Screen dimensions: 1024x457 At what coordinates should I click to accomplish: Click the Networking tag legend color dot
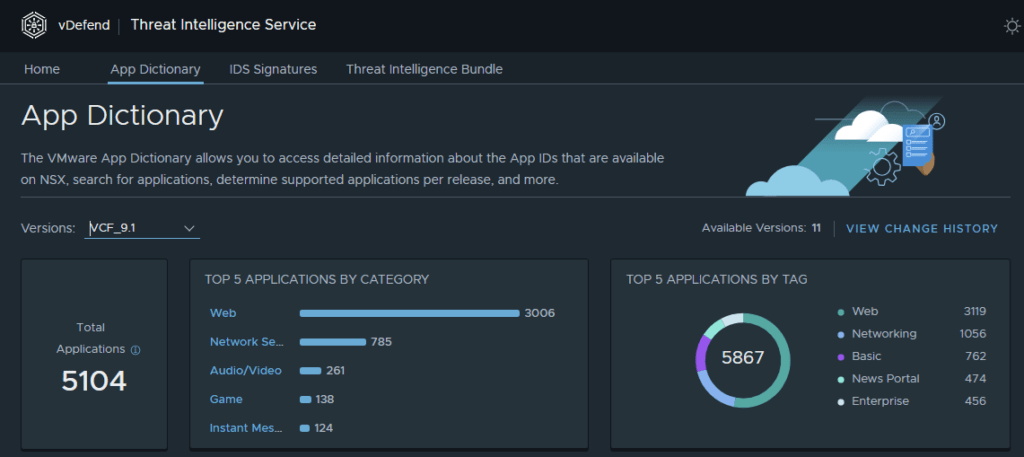pyautogui.click(x=841, y=334)
